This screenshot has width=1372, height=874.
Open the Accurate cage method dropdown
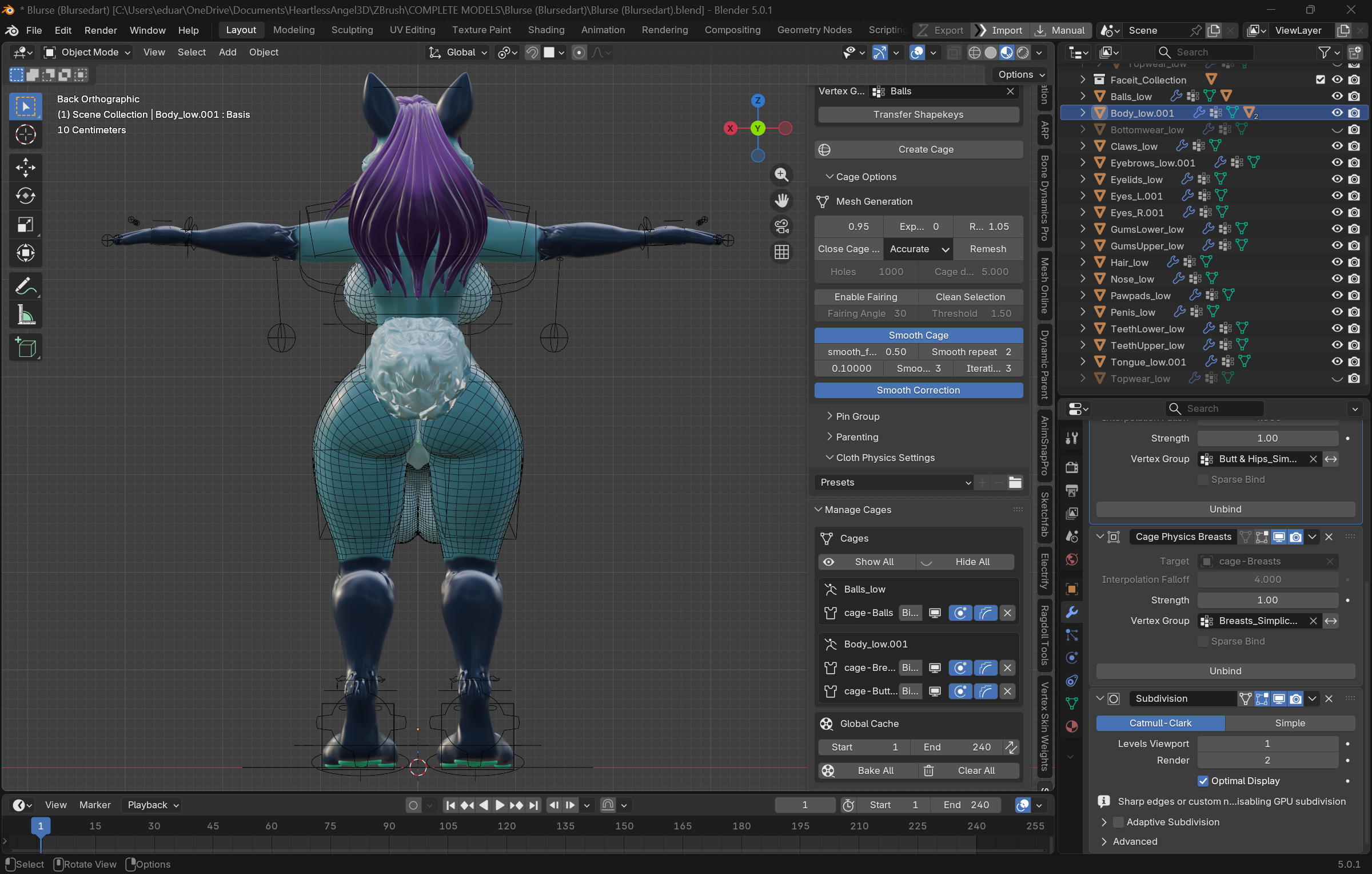pyautogui.click(x=918, y=249)
